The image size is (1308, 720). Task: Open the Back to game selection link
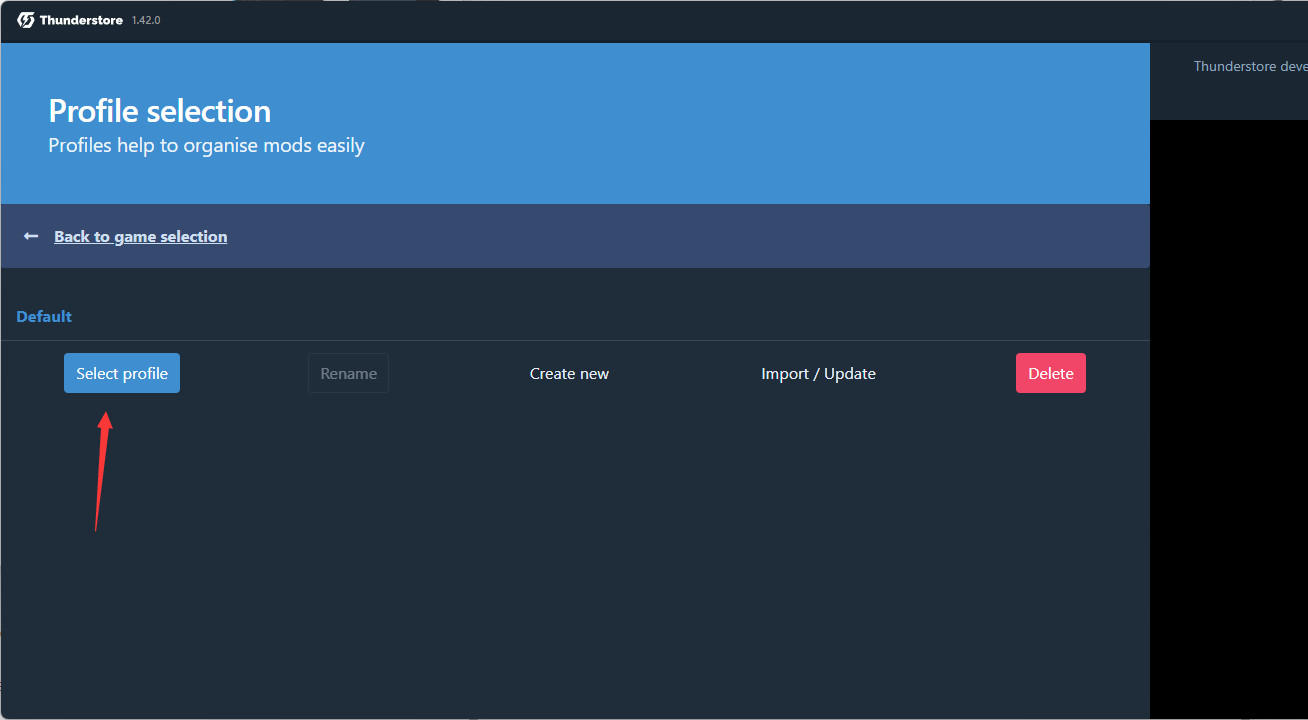click(141, 236)
